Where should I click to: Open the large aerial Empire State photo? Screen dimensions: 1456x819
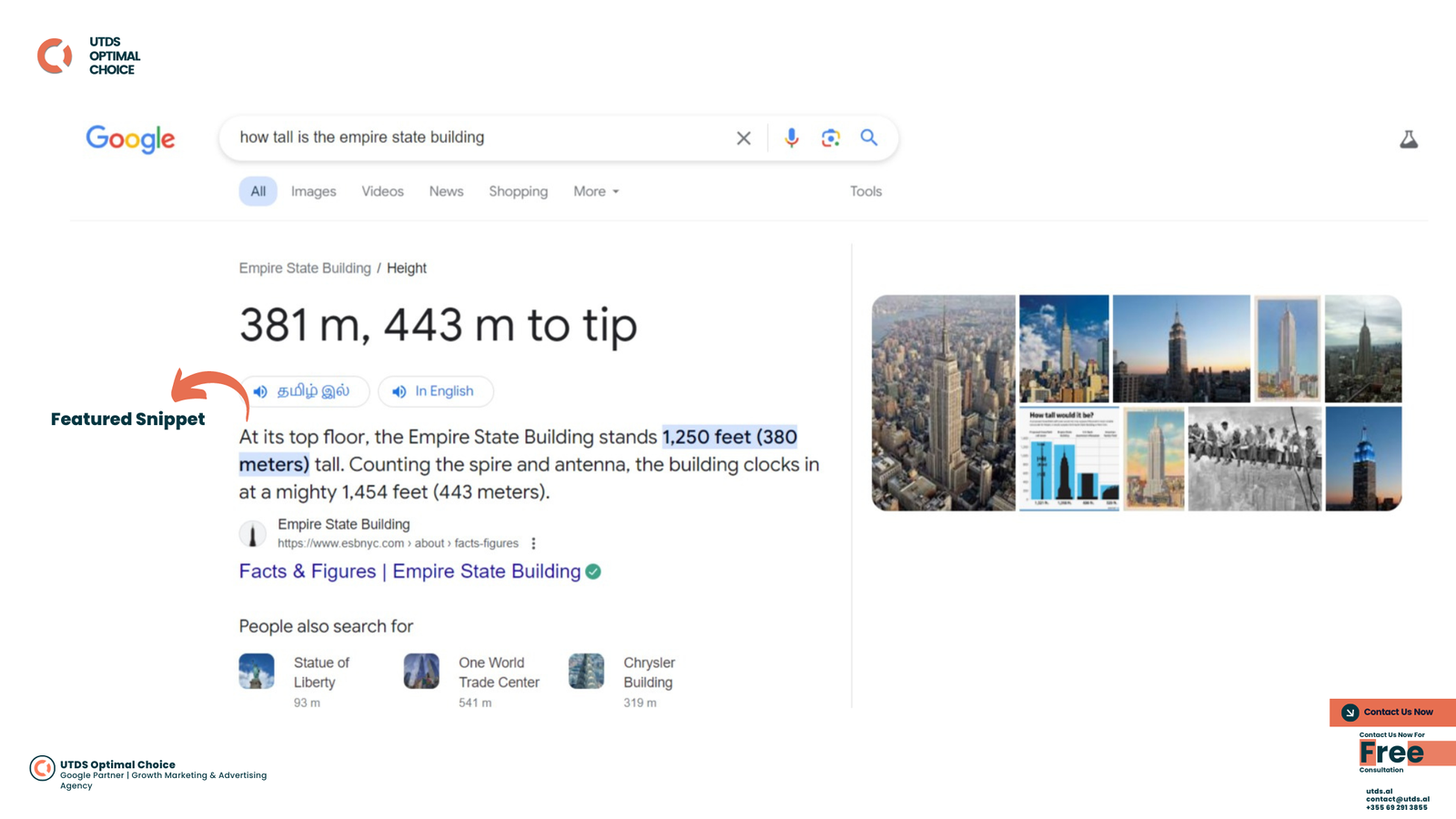point(944,402)
